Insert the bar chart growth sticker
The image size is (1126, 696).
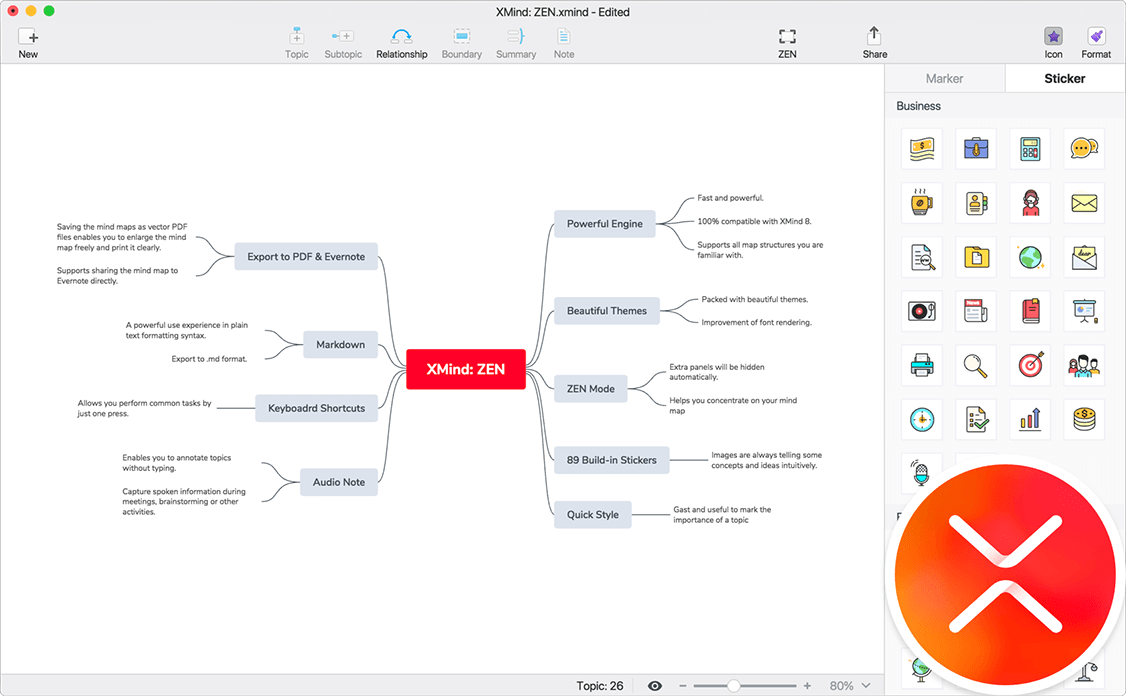coord(1030,419)
